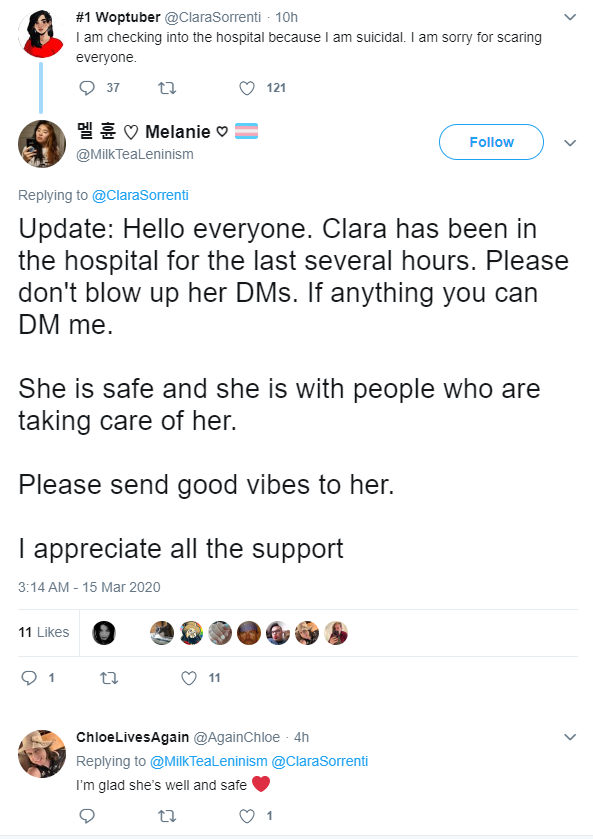Open the 3:14 AM - 15 Mar 2020 timestamp
Viewport: 593px width, 839px height.
click(89, 587)
